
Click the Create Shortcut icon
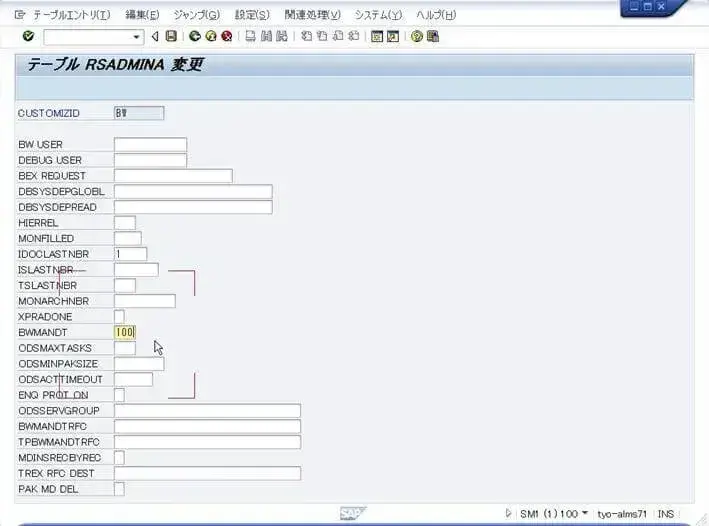(393, 37)
